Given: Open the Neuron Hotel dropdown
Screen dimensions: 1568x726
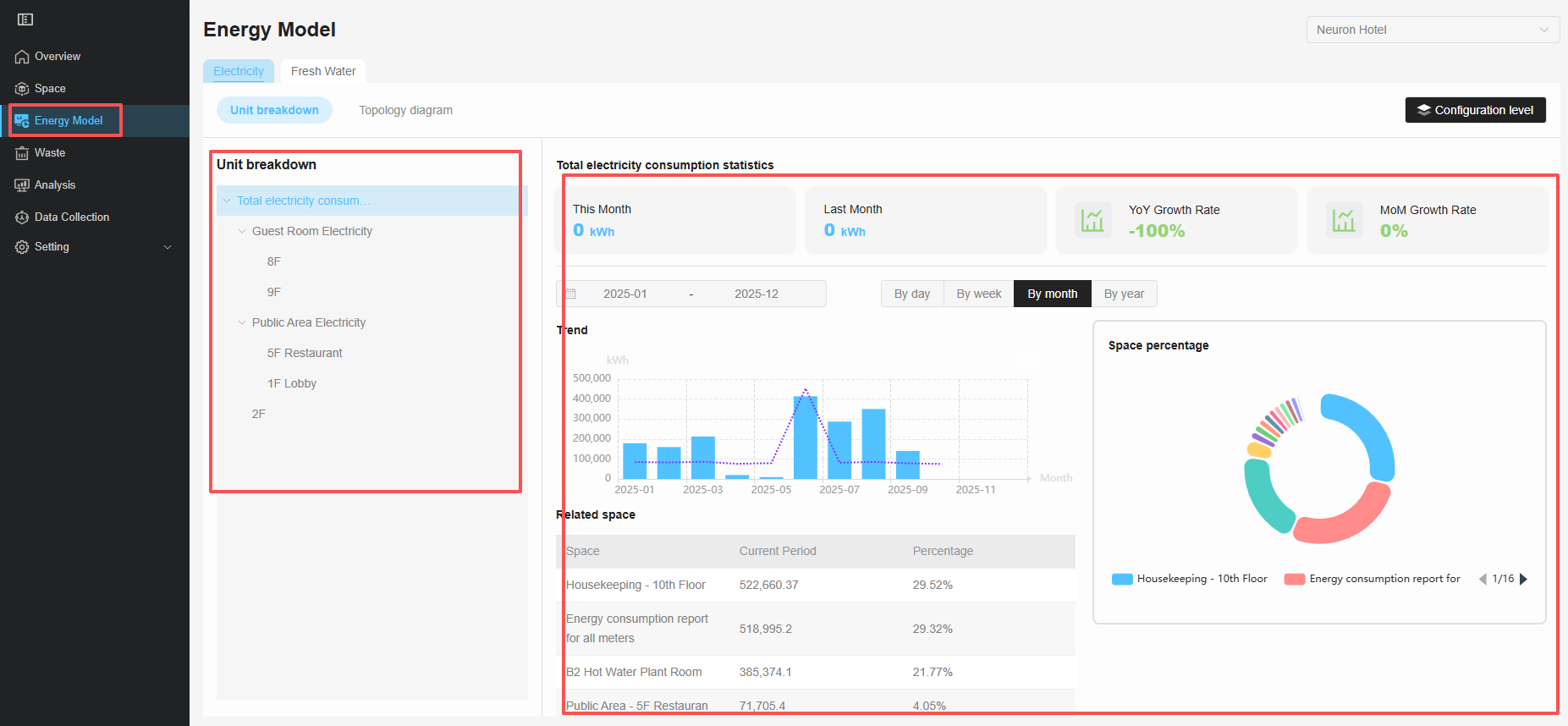Looking at the screenshot, I should pos(1432,30).
